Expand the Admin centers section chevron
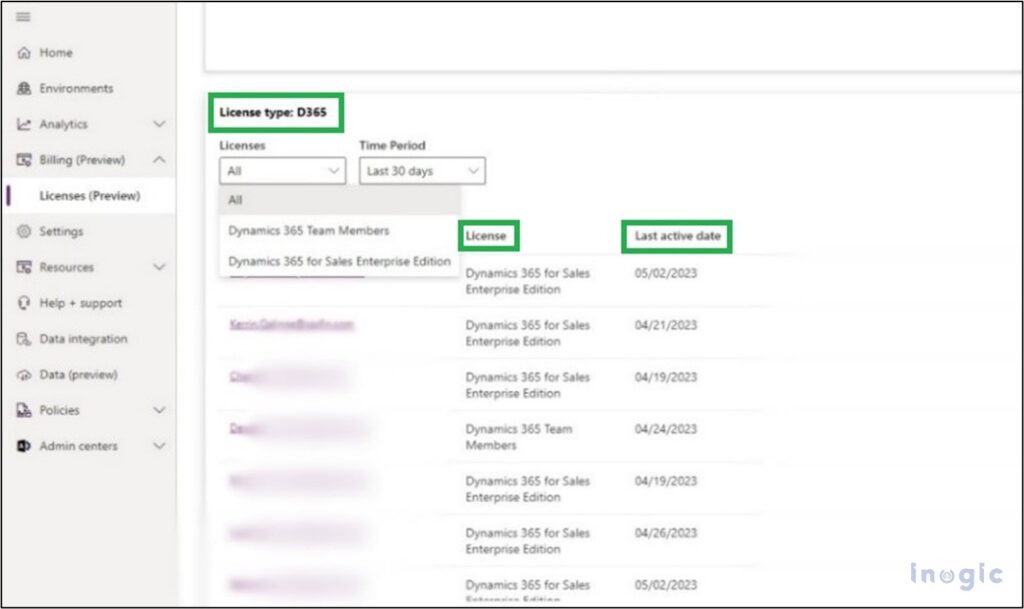 (159, 446)
